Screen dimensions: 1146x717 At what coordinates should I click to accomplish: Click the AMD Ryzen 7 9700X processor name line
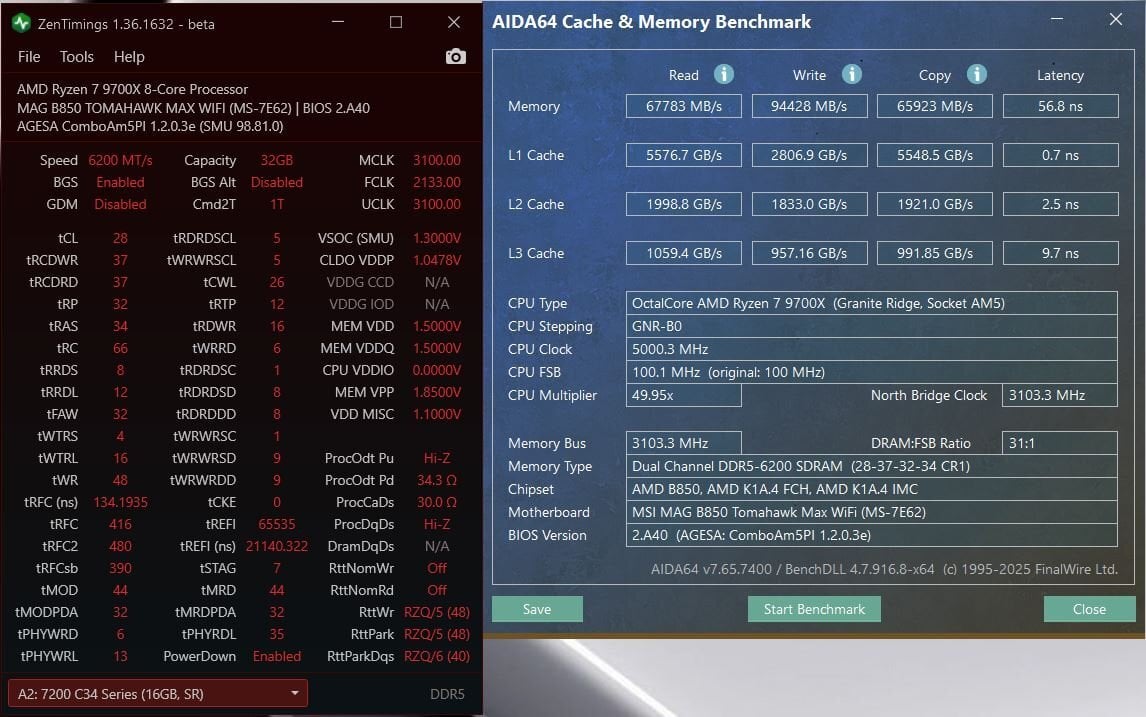click(132, 89)
